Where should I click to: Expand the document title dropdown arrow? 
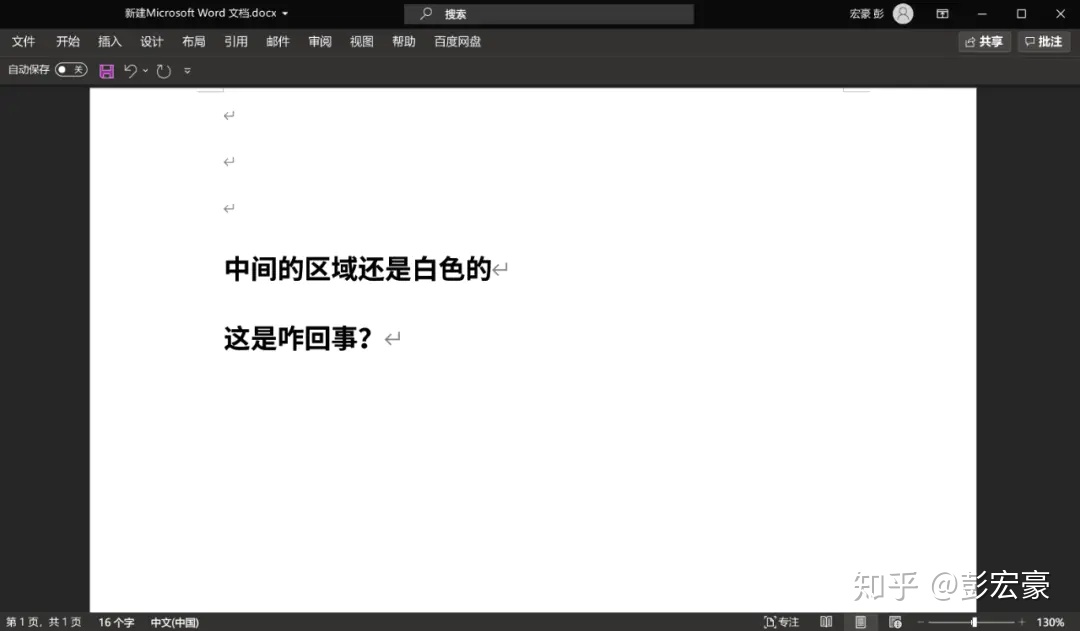point(285,14)
